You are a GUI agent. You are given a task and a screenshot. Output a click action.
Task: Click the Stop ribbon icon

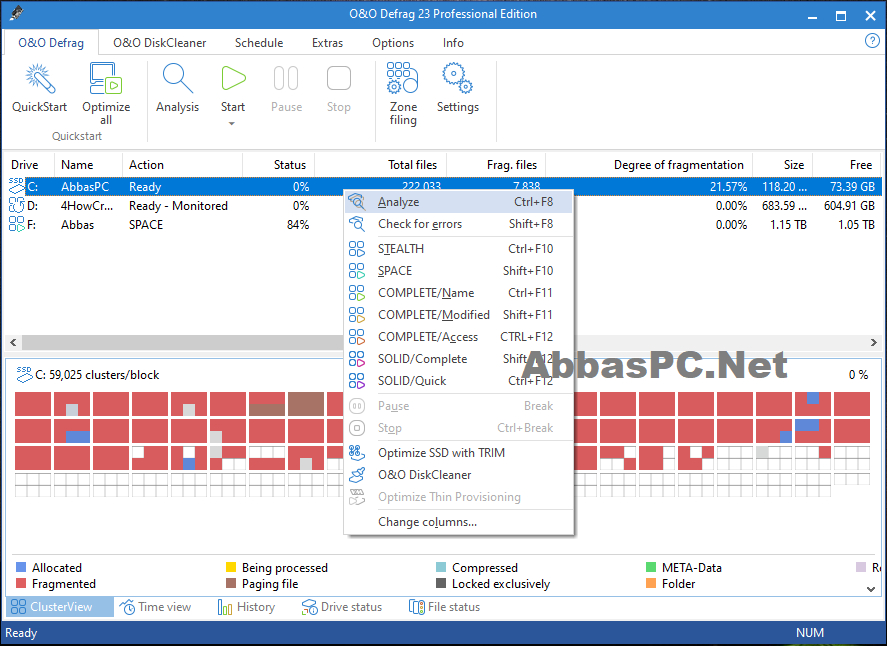[338, 78]
